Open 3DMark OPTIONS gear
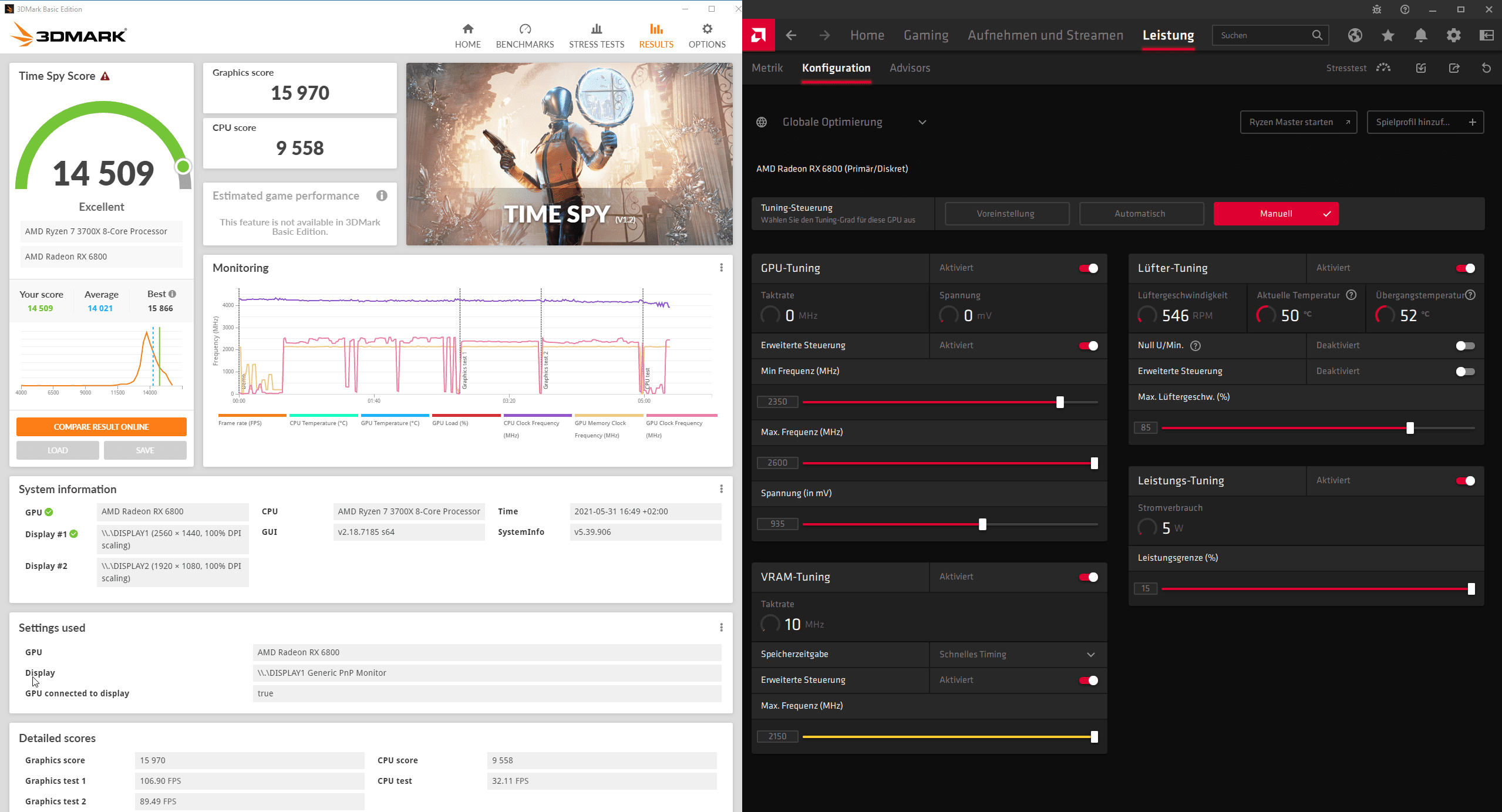The width and height of the screenshot is (1502, 812). 706,36
